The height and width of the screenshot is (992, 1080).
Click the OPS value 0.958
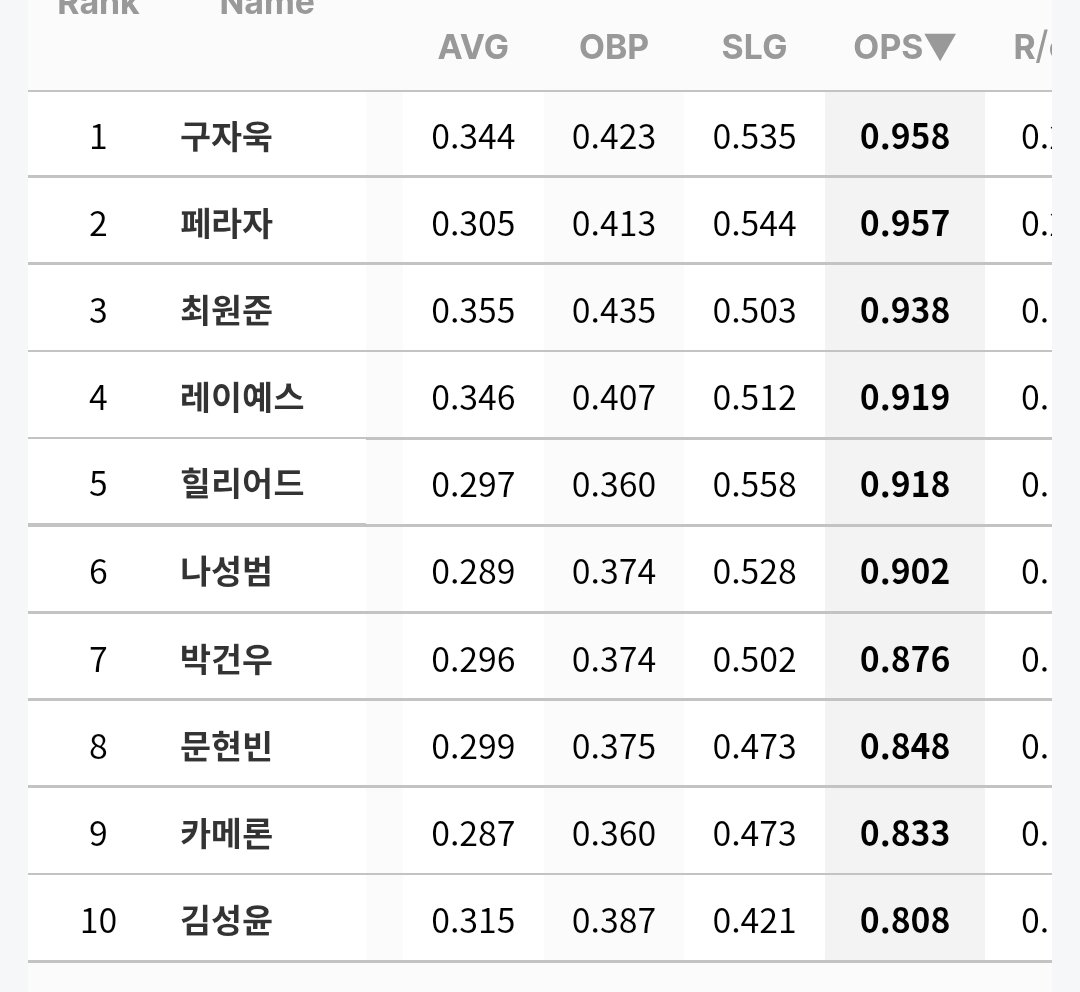904,136
